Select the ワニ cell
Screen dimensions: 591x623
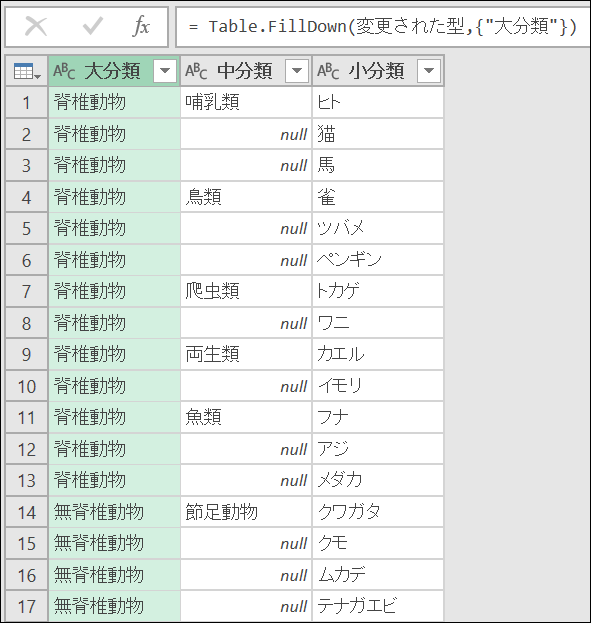(x=378, y=323)
